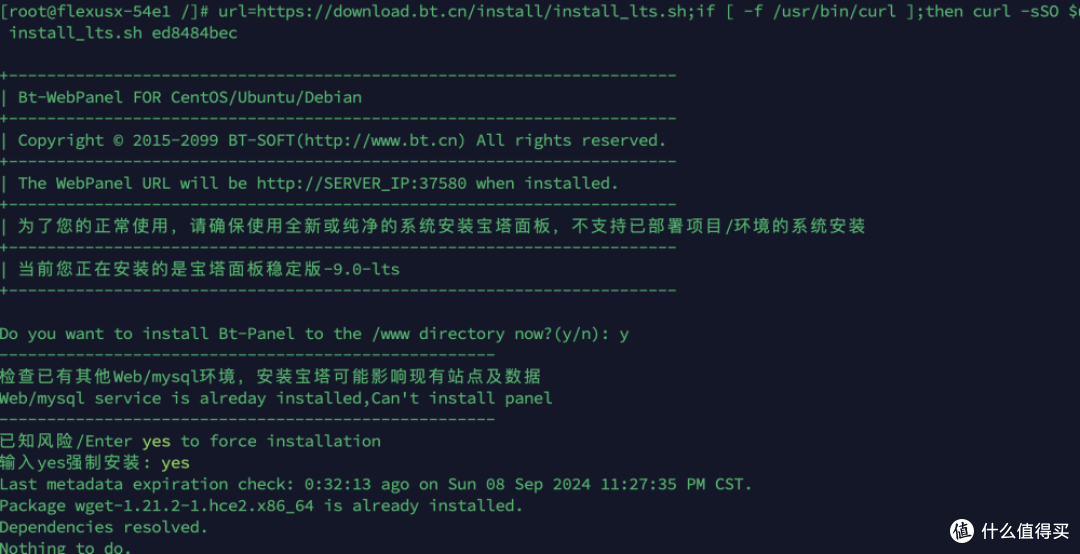Image resolution: width=1080 pixels, height=554 pixels.
Task: Click the "yes" typed after 输入yes强制安装
Action: coord(175,463)
